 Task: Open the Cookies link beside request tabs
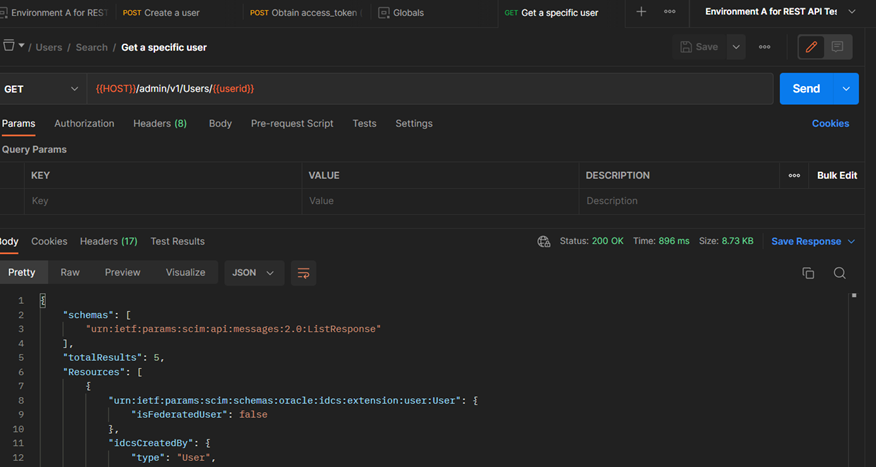[830, 123]
